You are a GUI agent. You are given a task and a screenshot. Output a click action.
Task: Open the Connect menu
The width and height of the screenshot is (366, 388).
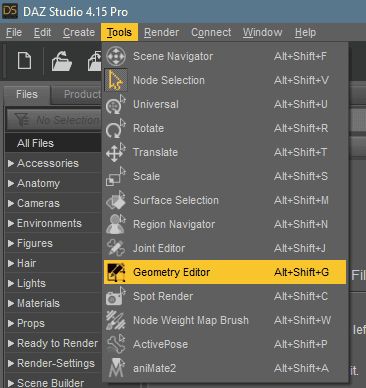(211, 32)
